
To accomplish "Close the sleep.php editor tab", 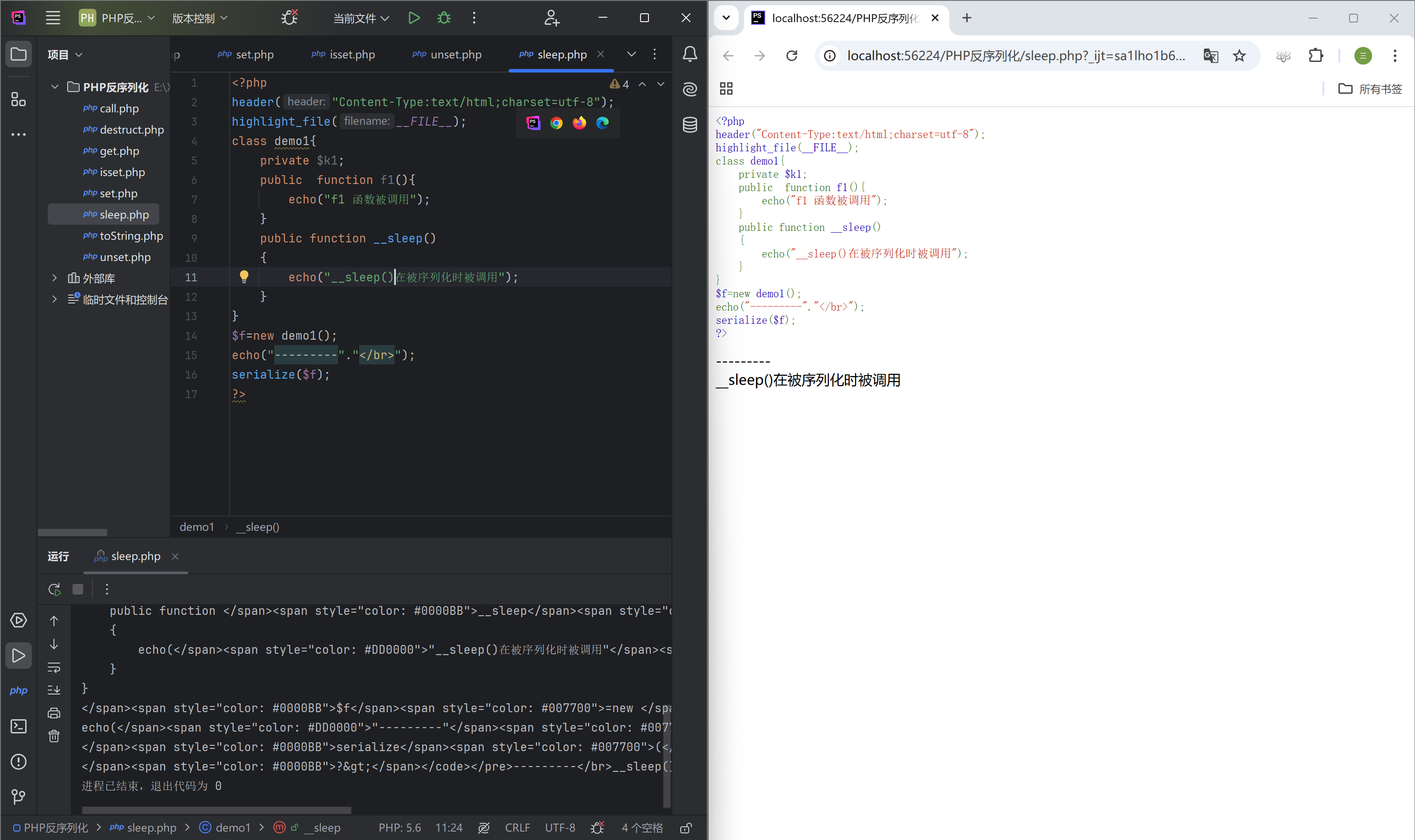I will click(x=601, y=54).
